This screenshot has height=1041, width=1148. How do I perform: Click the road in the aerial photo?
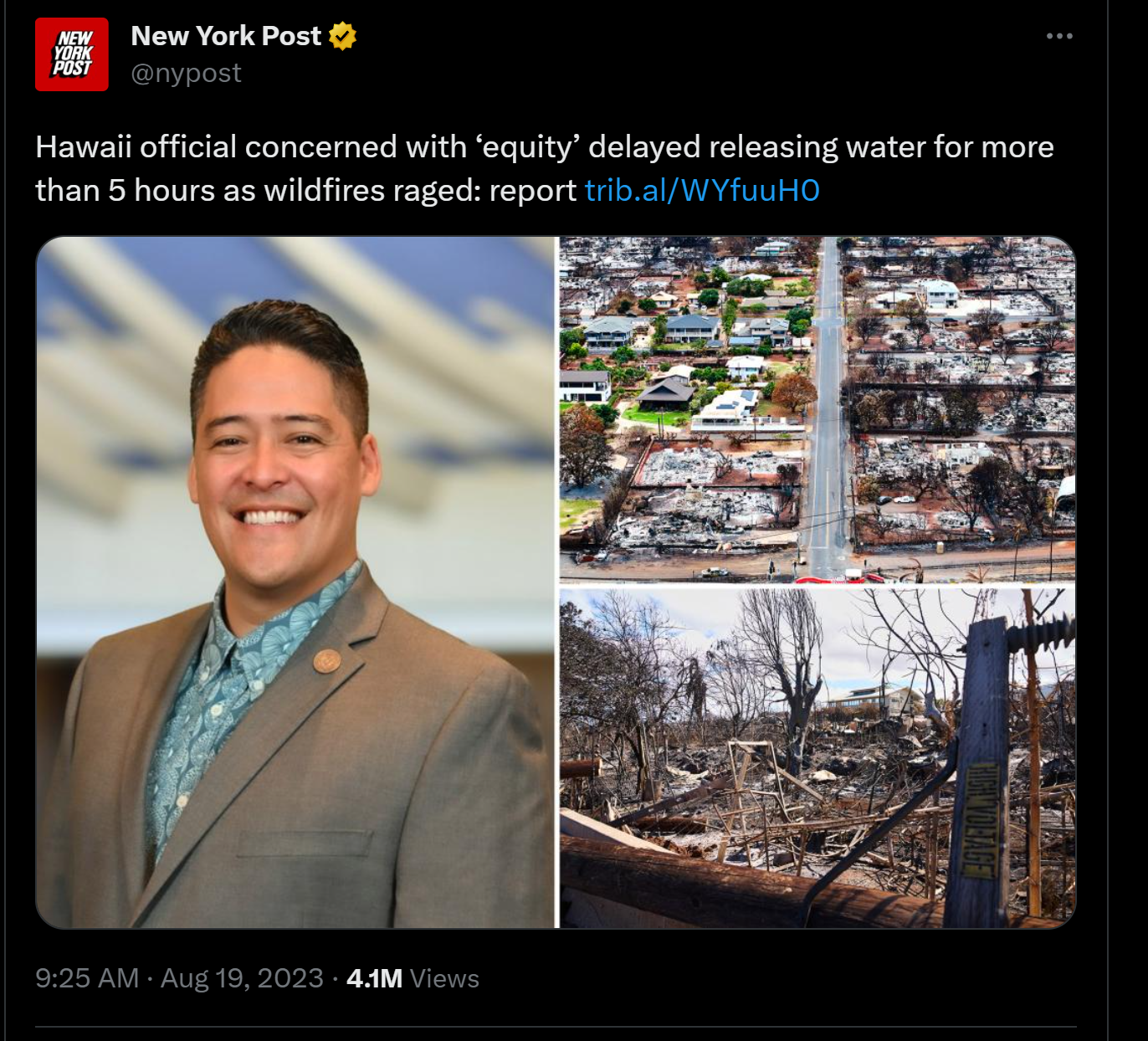pos(828,409)
